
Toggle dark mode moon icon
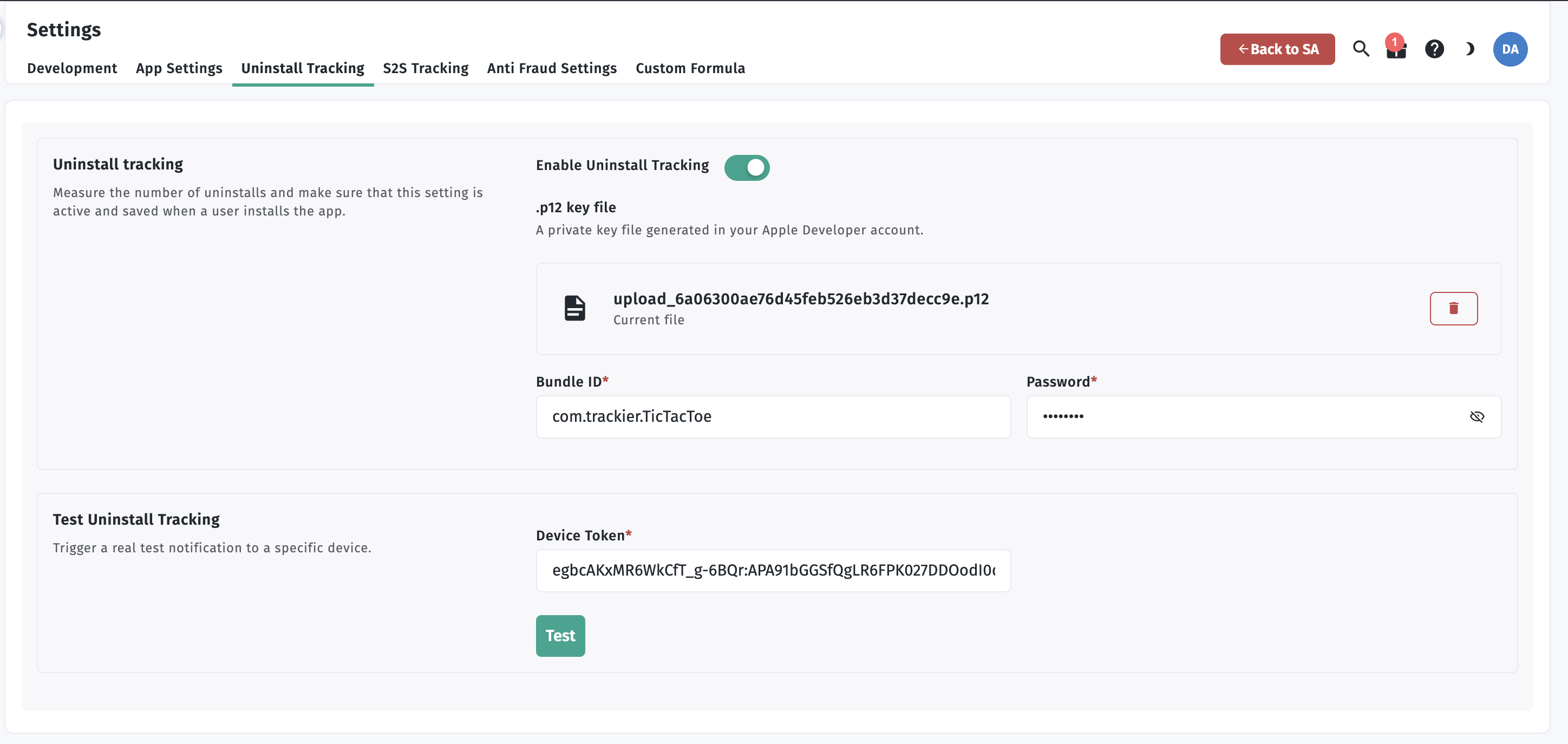1470,49
